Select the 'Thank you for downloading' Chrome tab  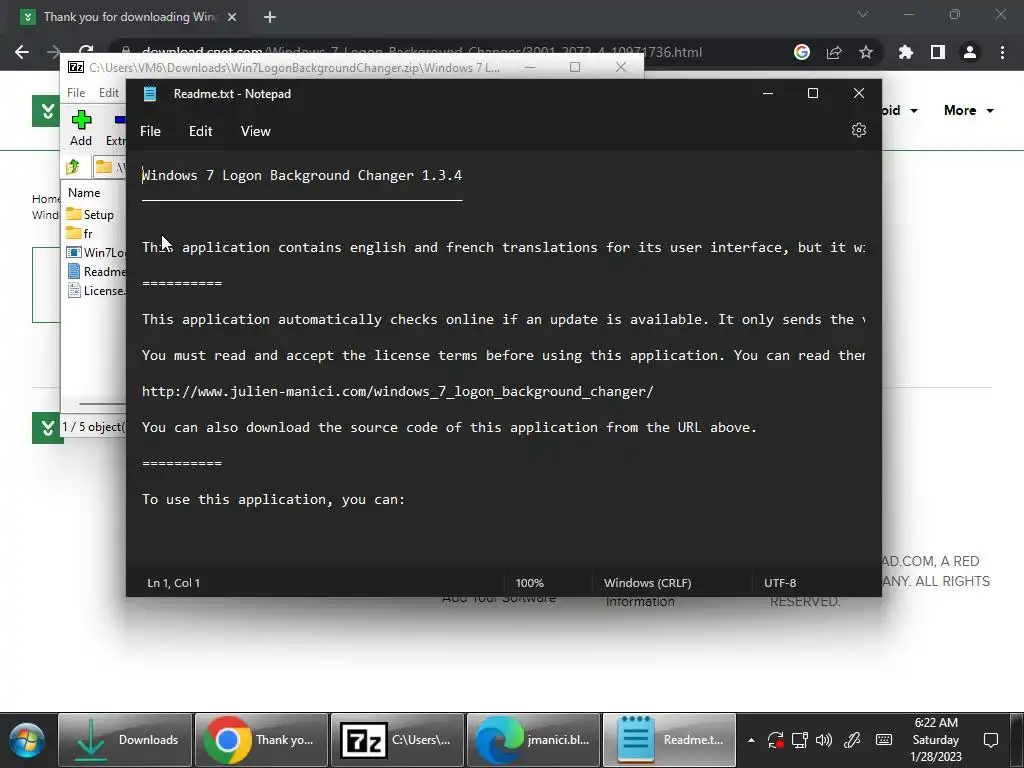(128, 17)
